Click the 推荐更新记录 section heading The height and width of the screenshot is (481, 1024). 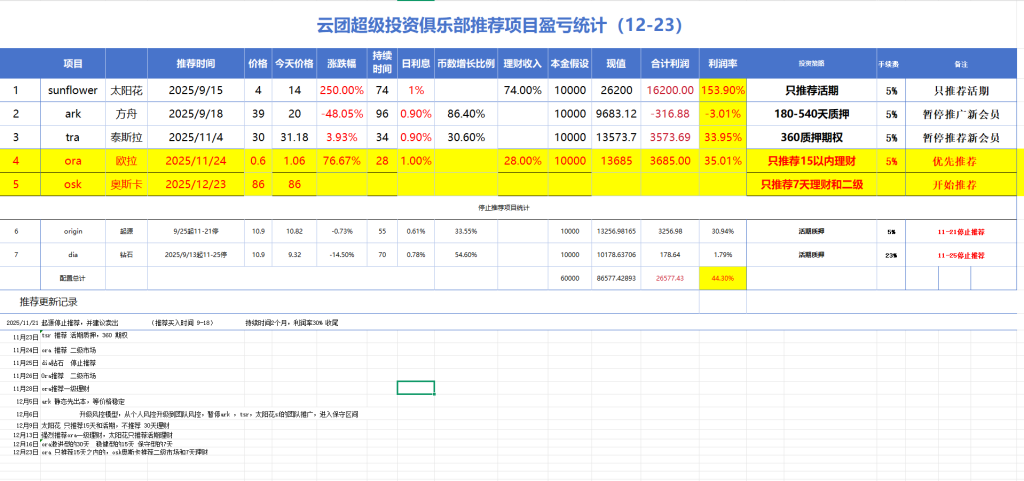(48, 301)
